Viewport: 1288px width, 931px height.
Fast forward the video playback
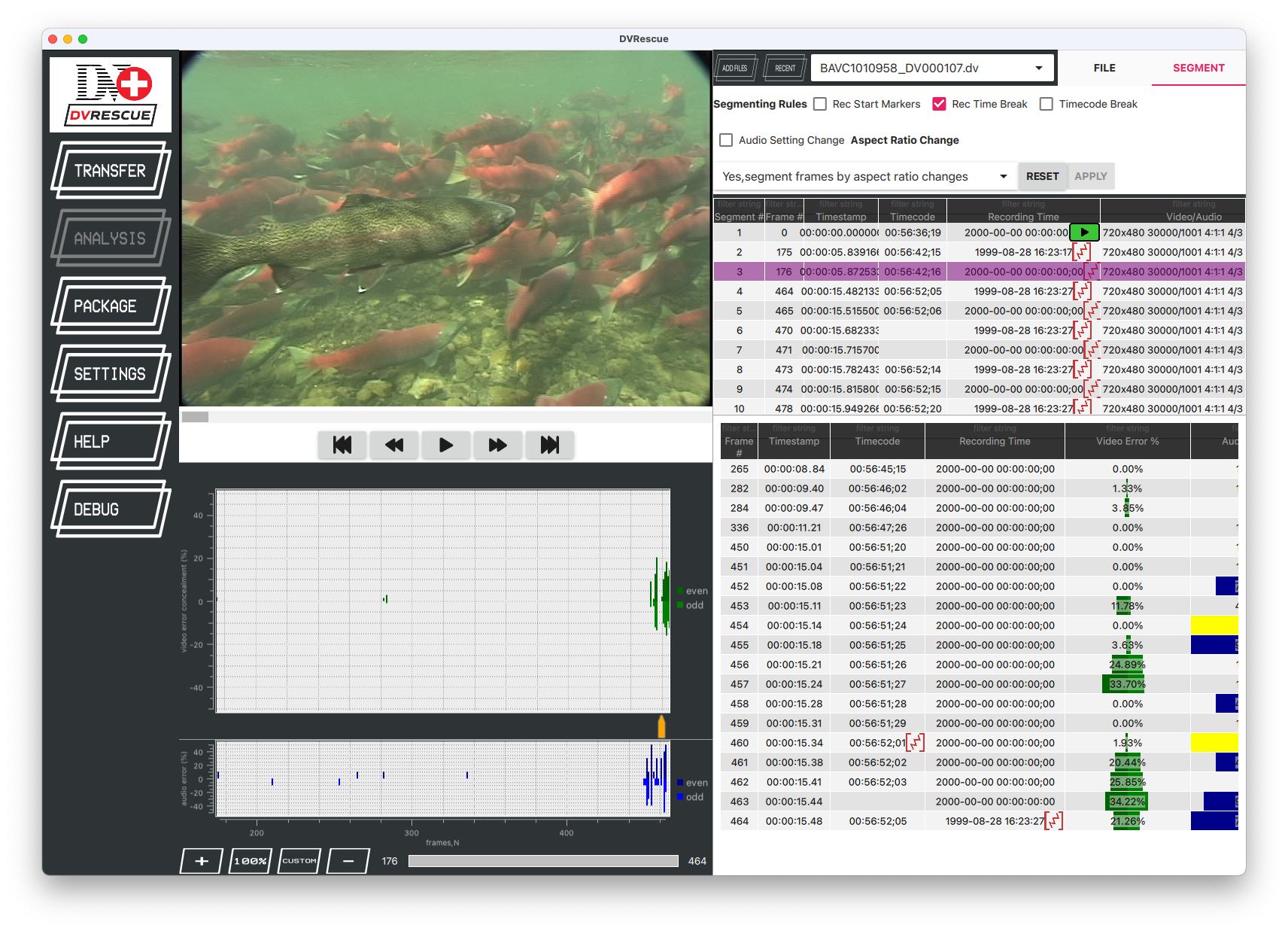[x=497, y=445]
